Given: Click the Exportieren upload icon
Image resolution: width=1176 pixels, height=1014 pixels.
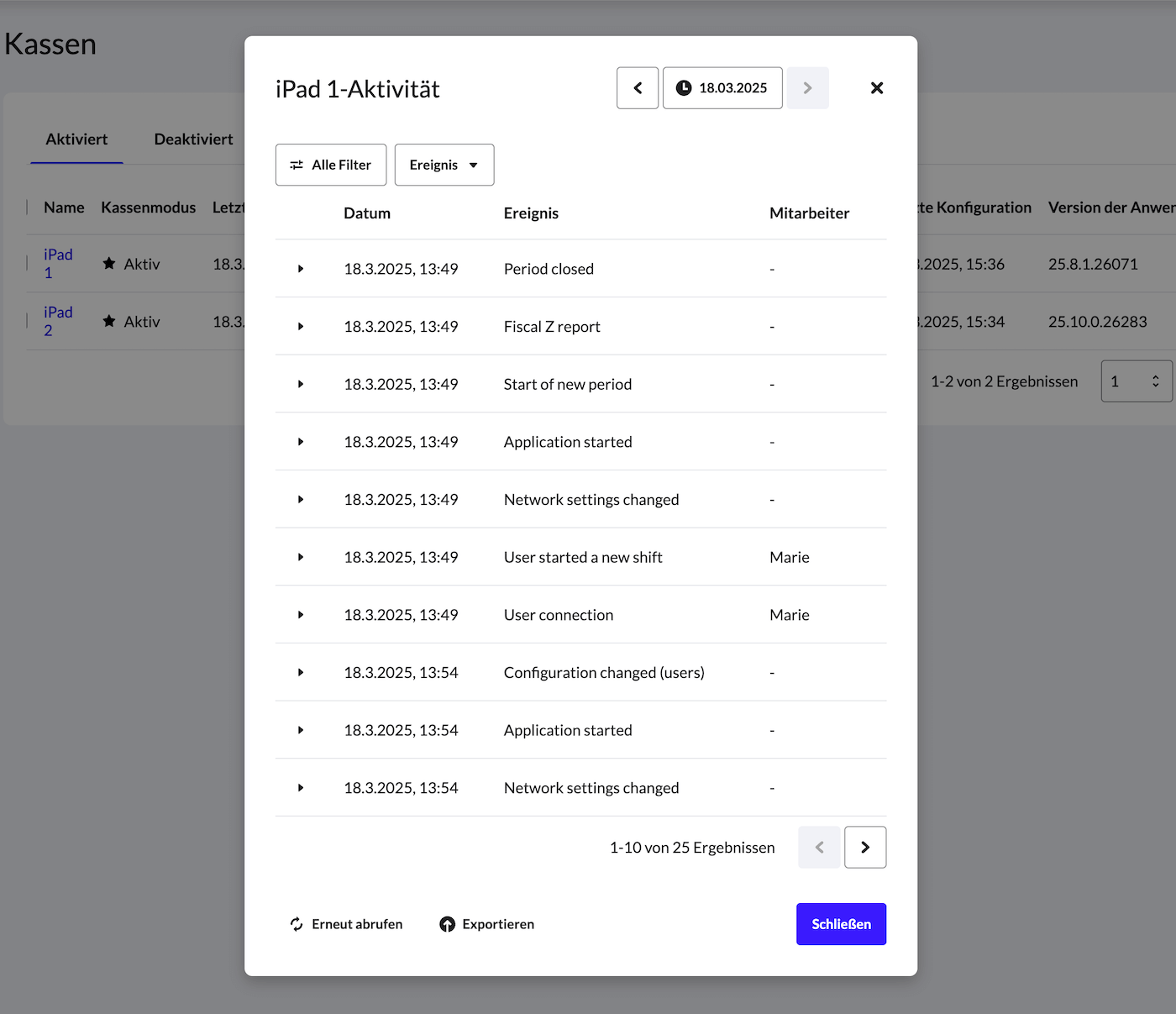Looking at the screenshot, I should tap(447, 924).
